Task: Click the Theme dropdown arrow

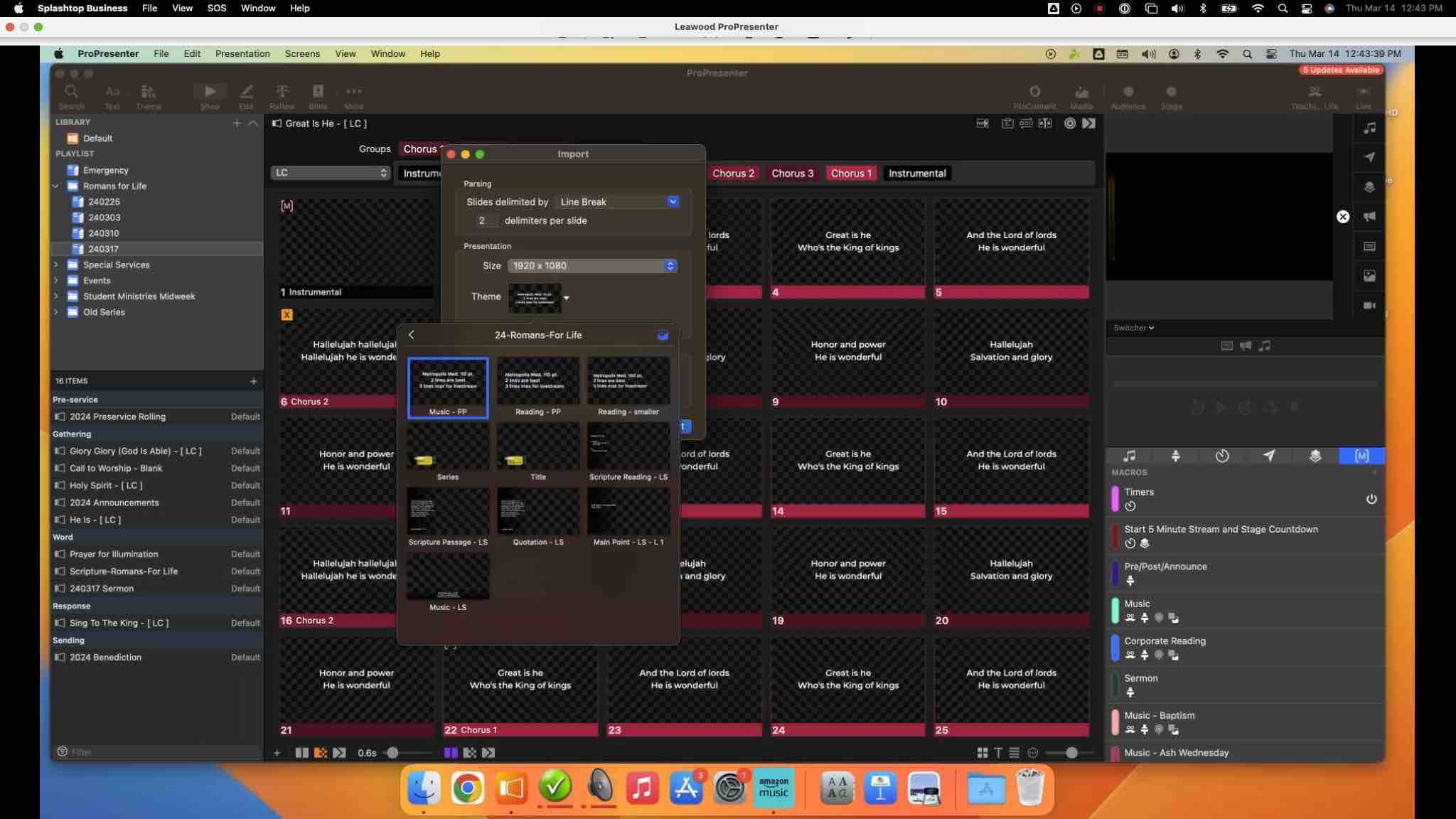Action: (x=567, y=298)
